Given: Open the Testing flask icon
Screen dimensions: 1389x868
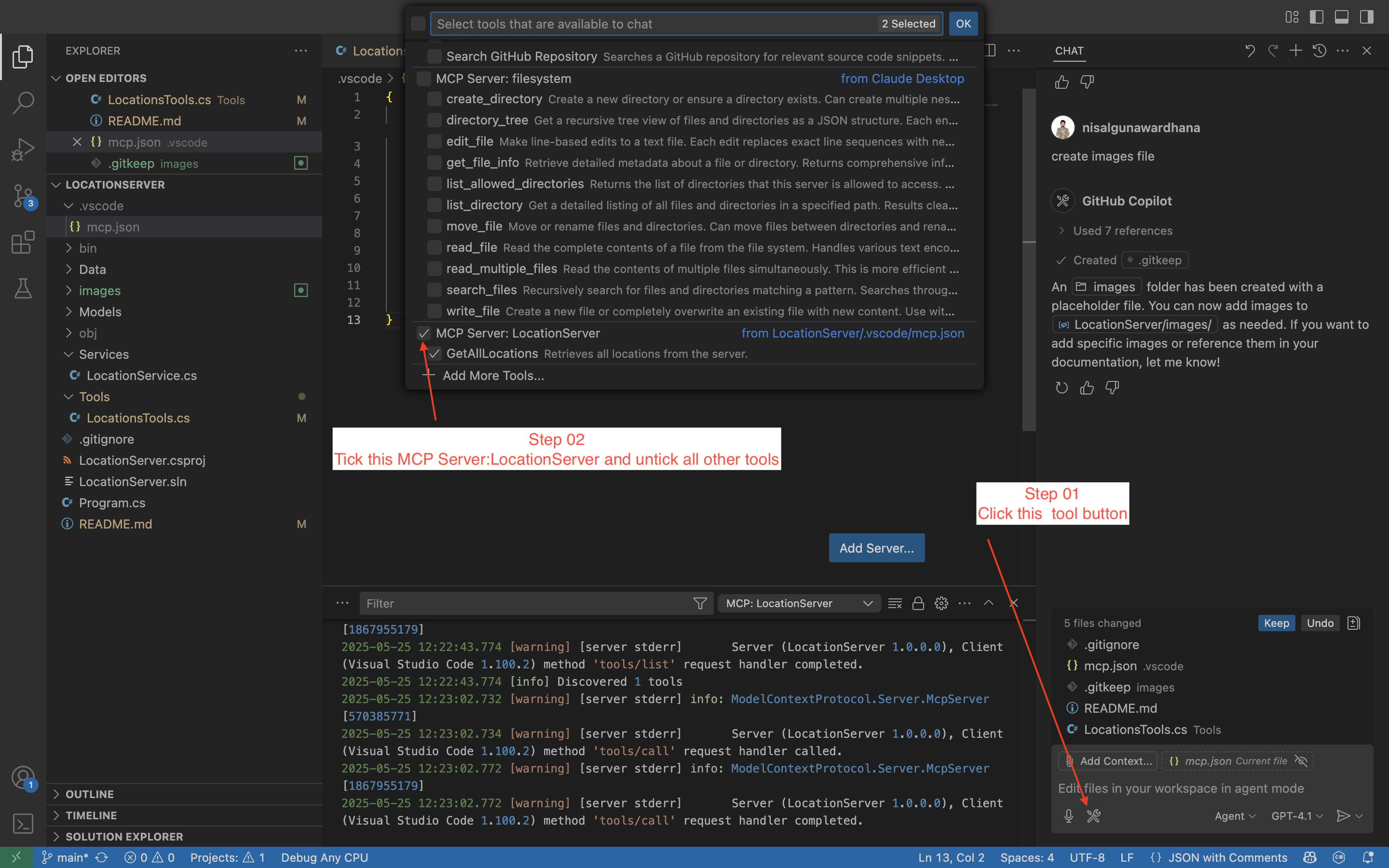Looking at the screenshot, I should 23,288.
